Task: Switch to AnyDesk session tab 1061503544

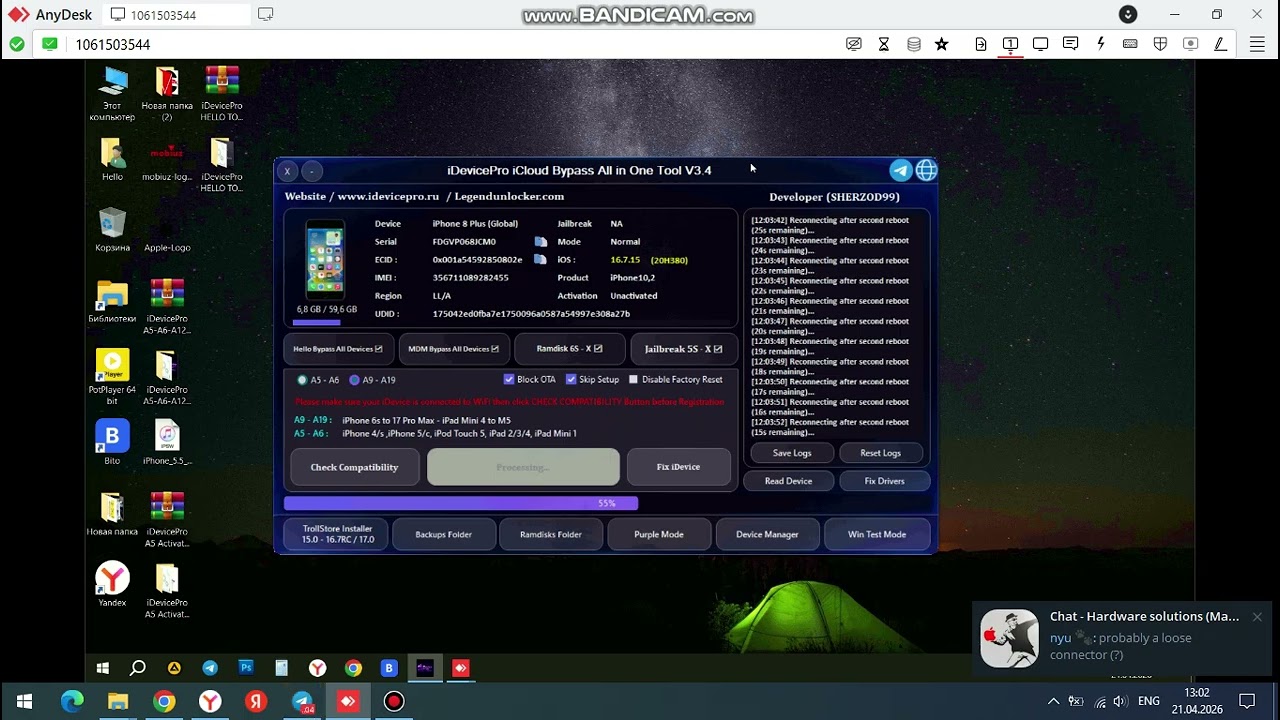Action: tap(176, 15)
